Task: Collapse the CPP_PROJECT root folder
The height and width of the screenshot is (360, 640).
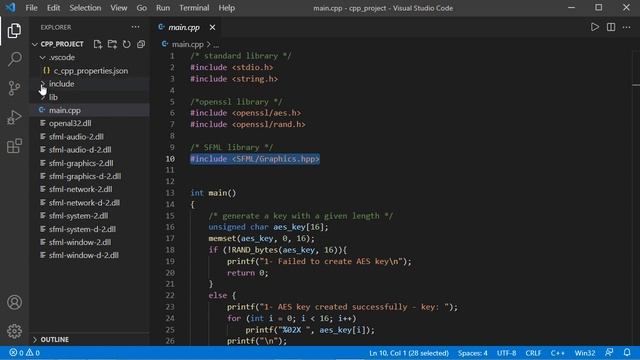Action: [x=35, y=44]
